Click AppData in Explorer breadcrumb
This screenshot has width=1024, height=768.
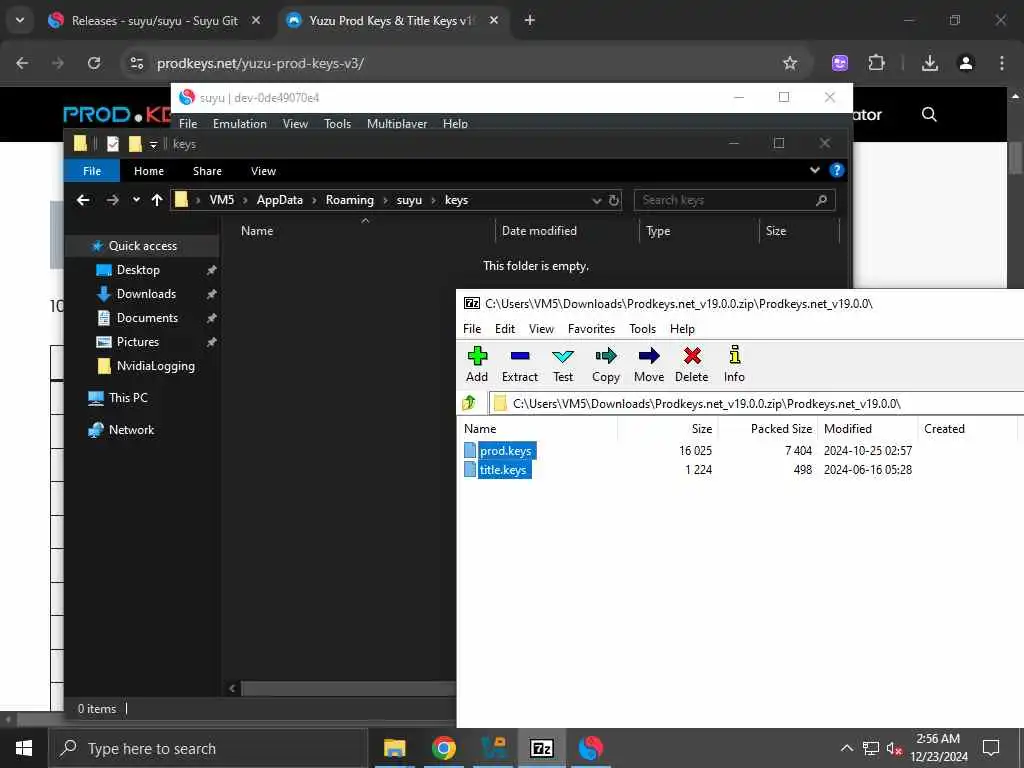[x=280, y=200]
